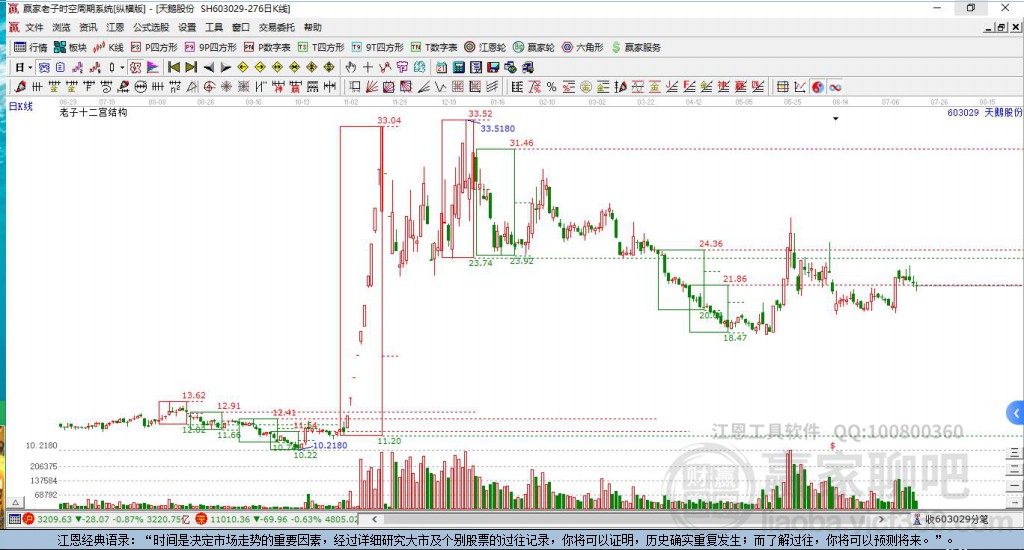Click the percent sign tool icon
The image size is (1024, 550).
tap(551, 87)
